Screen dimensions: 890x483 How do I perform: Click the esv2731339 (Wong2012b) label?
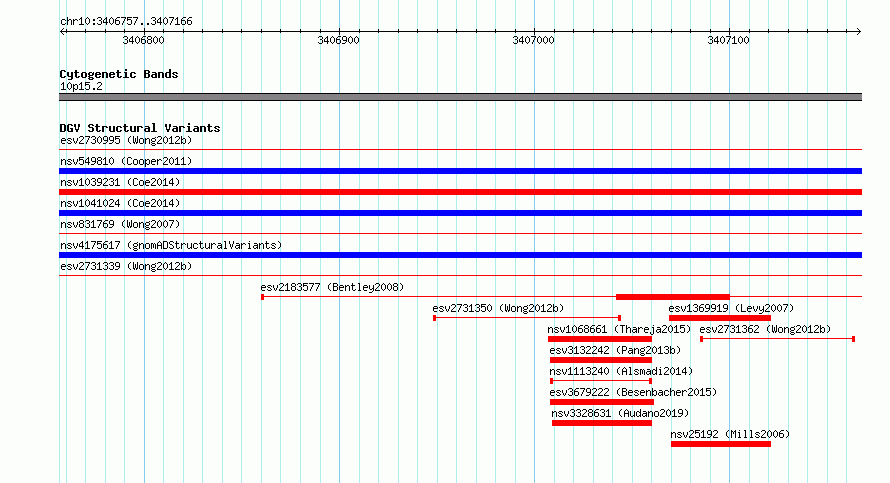pyautogui.click(x=126, y=266)
